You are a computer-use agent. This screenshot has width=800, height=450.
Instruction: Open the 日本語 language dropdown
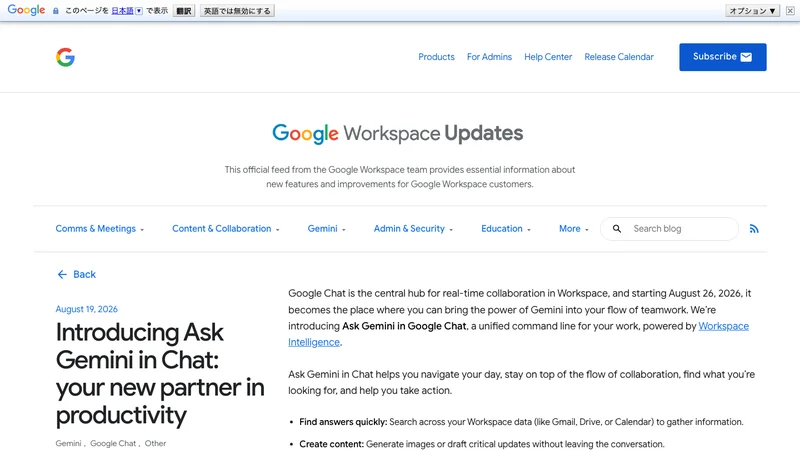tap(127, 11)
